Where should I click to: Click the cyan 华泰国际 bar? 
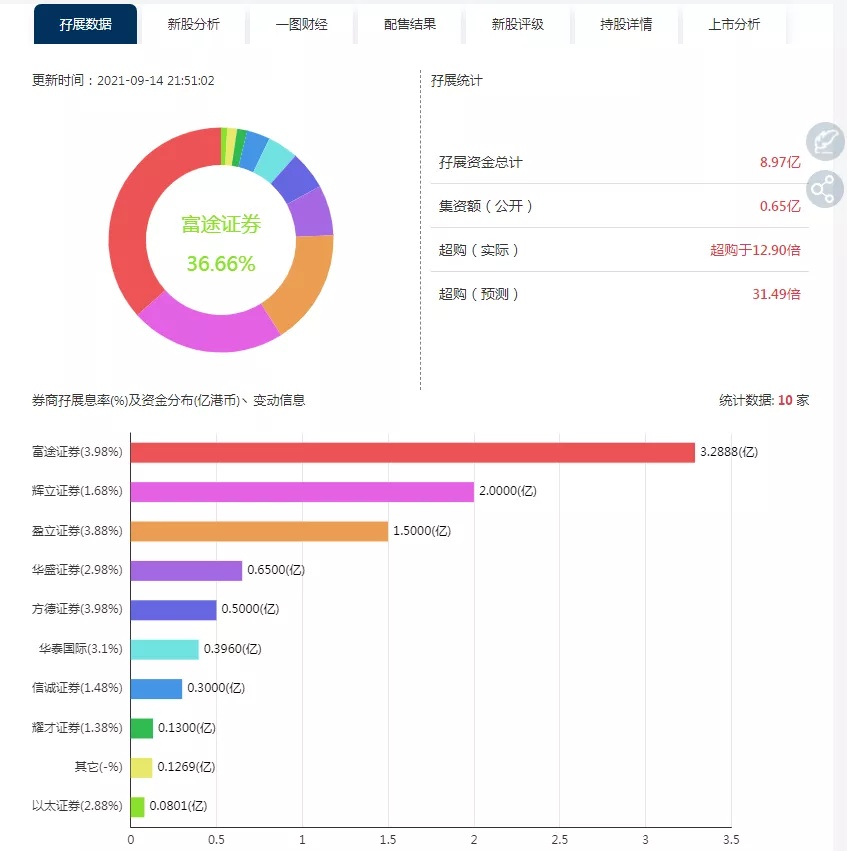(164, 650)
